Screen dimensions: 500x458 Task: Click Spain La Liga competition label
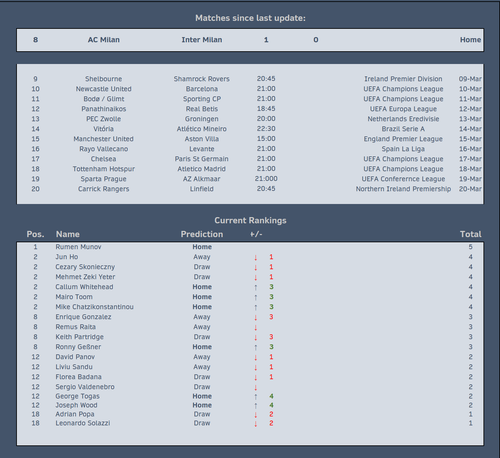(403, 149)
